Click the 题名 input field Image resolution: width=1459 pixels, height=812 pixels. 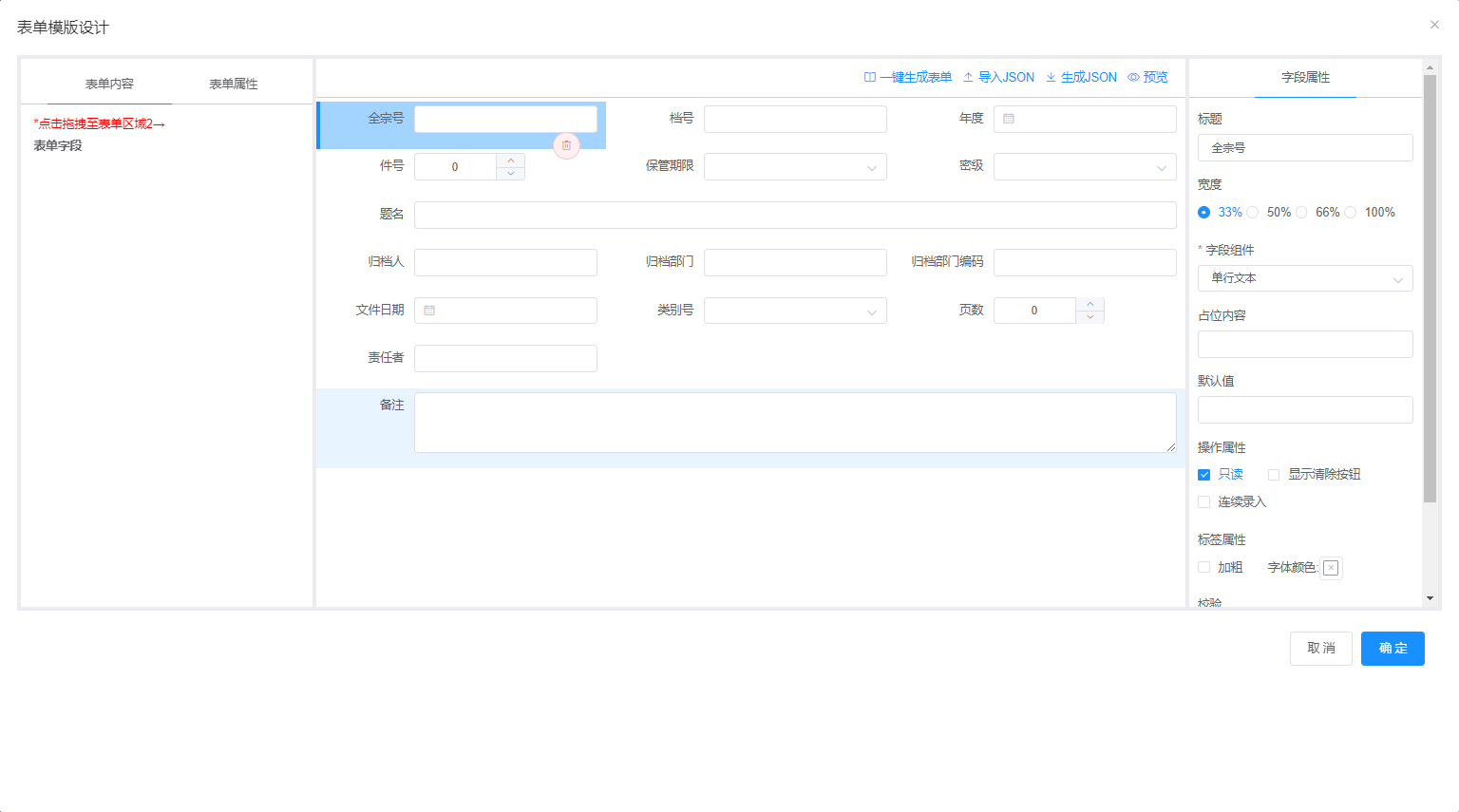(795, 215)
